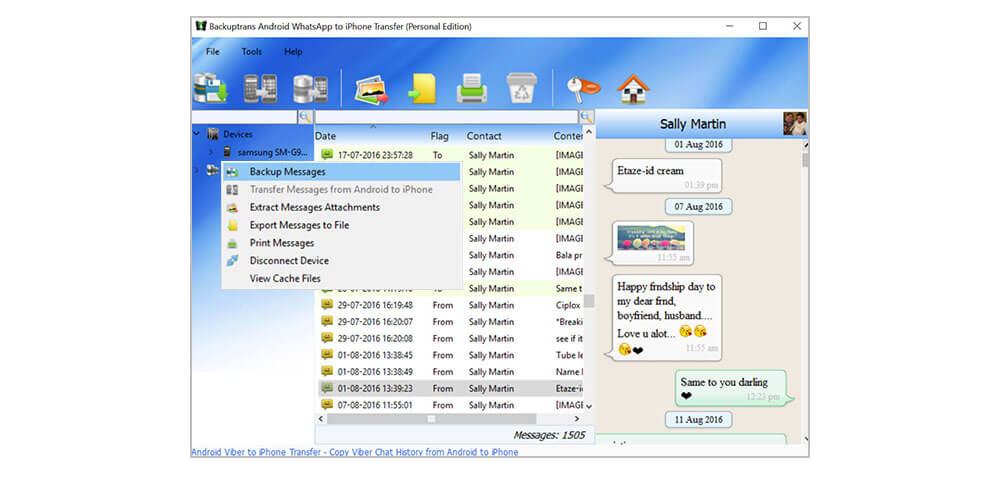Click the "11 Aug 2016" date label
The width and height of the screenshot is (1000, 500).
click(x=698, y=420)
